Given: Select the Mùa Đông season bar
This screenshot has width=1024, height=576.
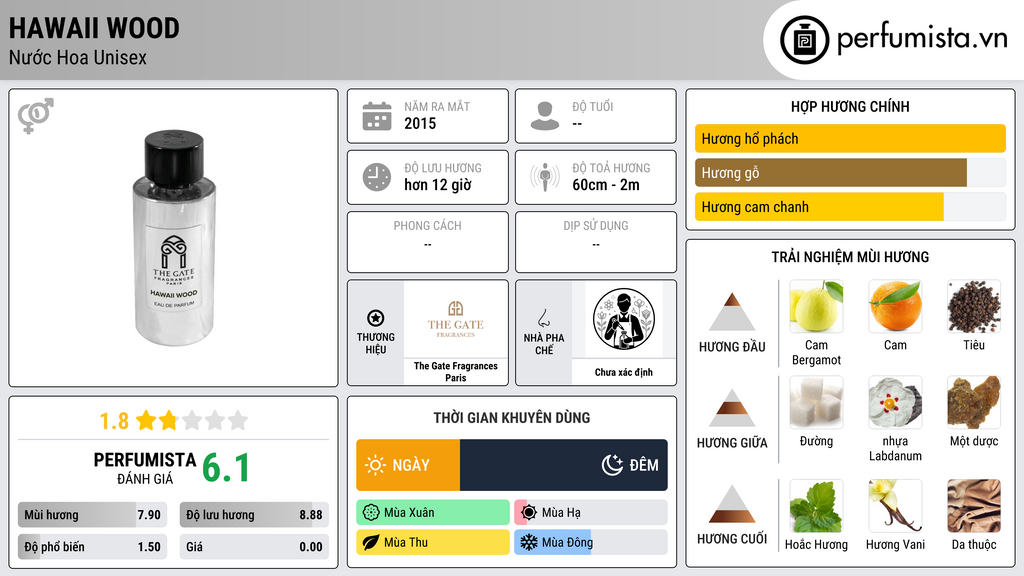Looking at the screenshot, I should tap(591, 542).
